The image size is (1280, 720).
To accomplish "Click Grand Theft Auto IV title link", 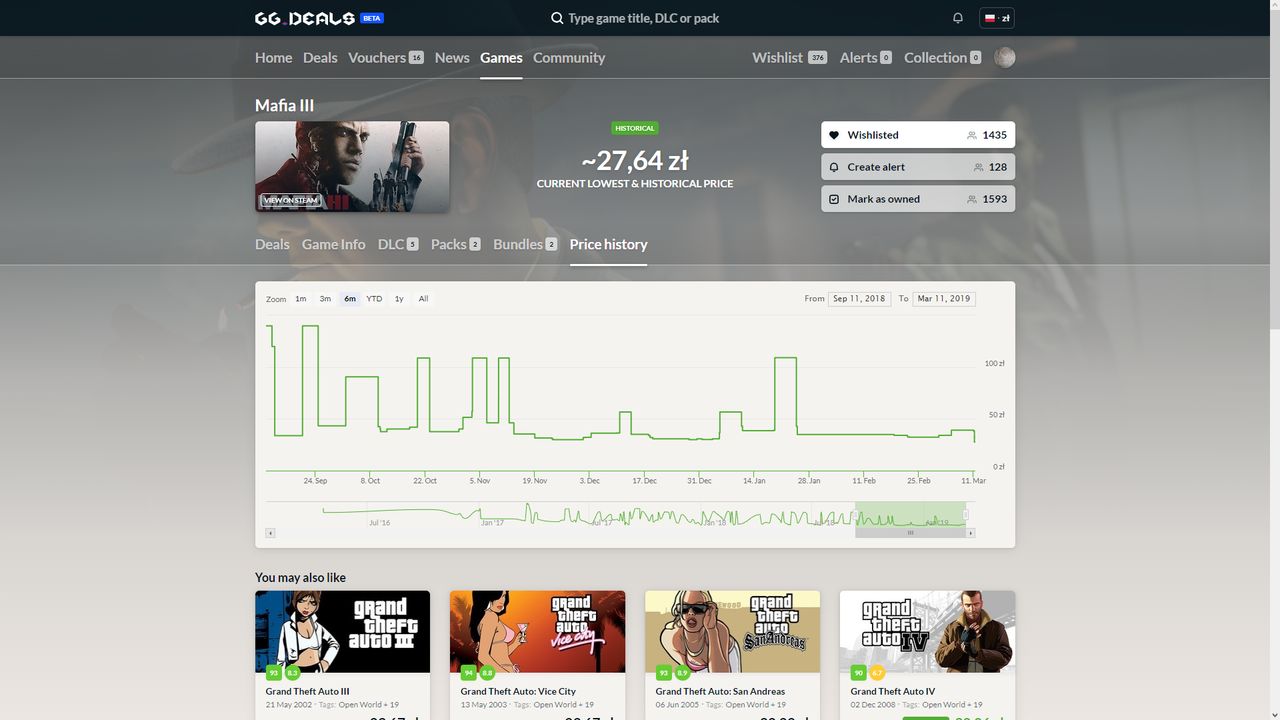I will (893, 691).
